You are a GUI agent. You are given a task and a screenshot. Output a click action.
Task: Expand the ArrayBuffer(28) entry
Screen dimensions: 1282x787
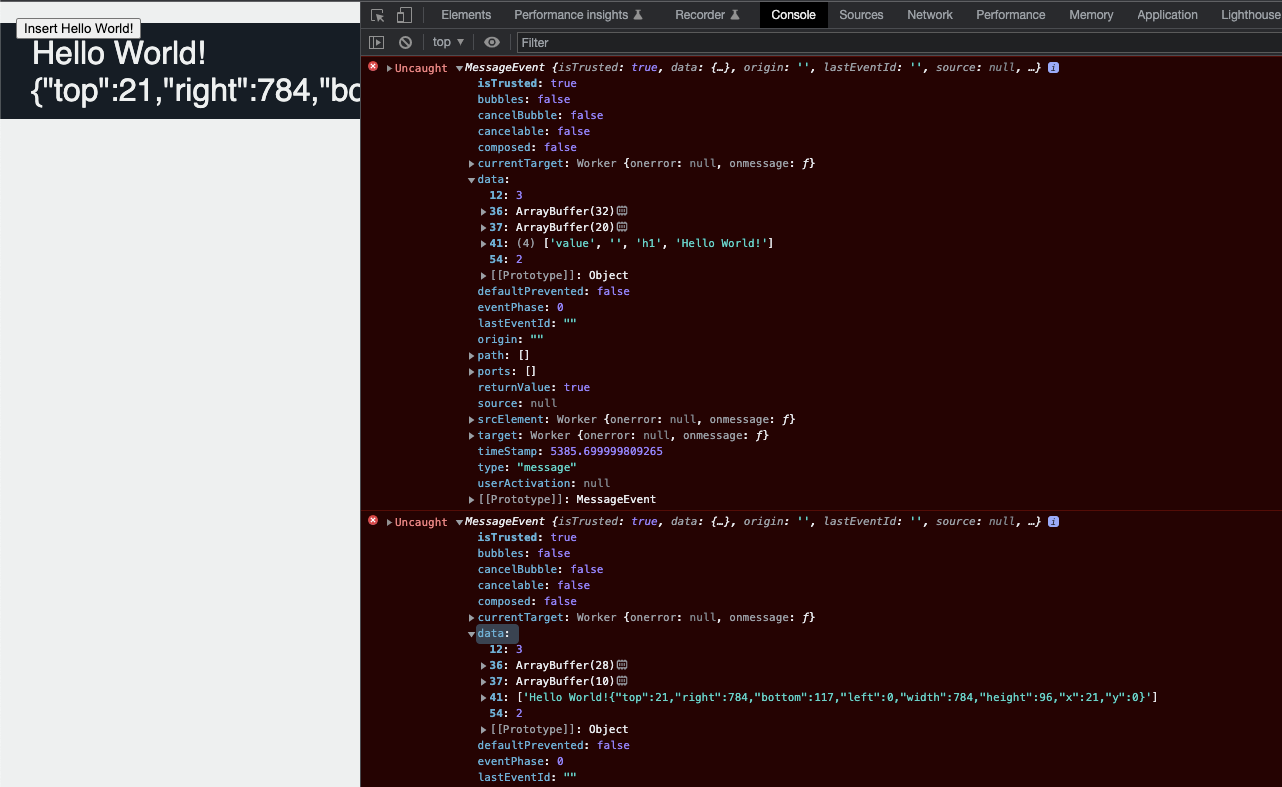484,666
